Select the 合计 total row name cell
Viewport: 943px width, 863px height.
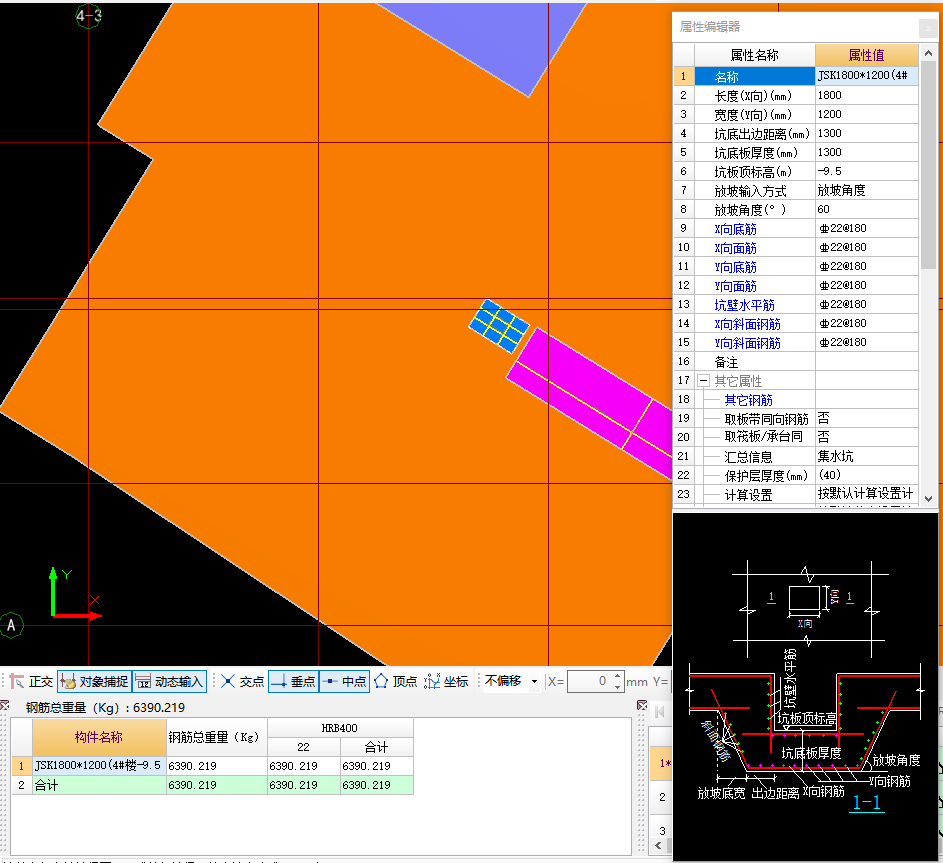[x=99, y=785]
